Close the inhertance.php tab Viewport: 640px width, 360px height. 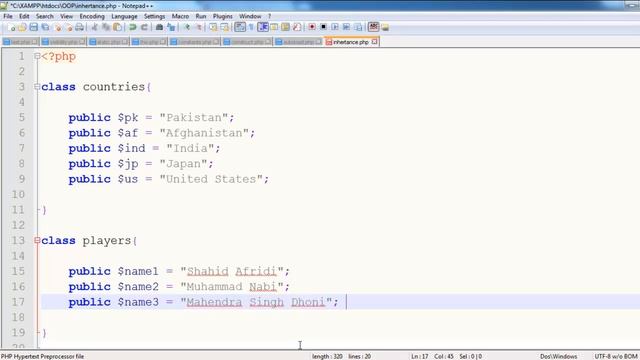[x=374, y=42]
